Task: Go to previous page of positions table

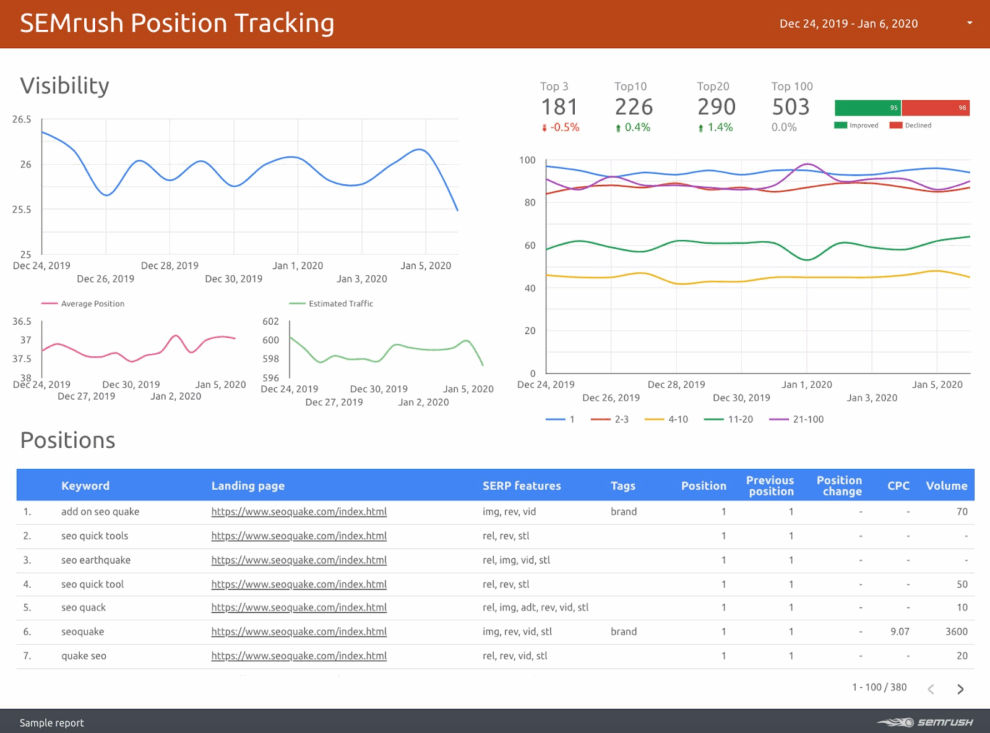Action: click(931, 689)
